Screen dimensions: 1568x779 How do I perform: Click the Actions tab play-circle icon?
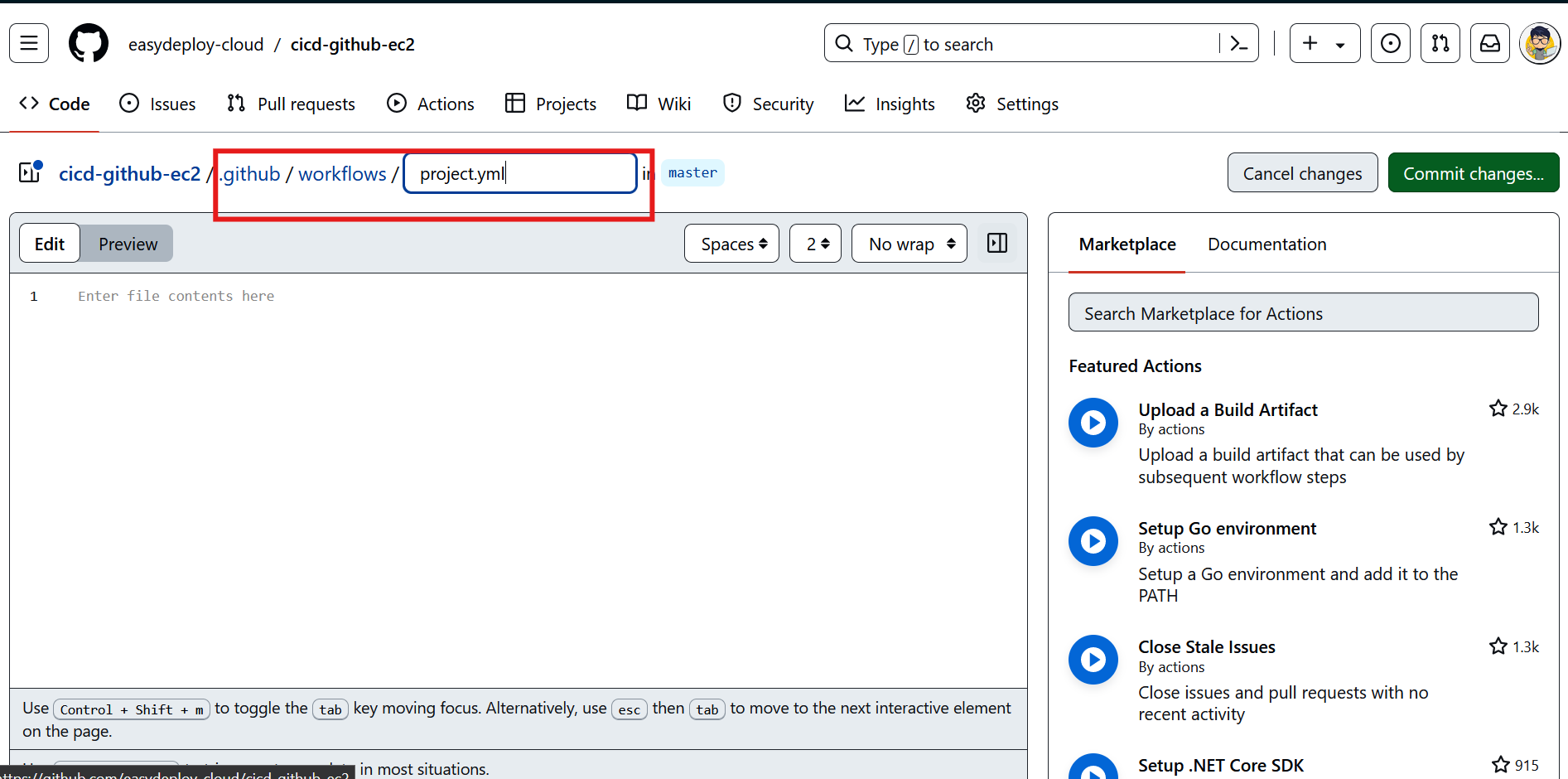(x=398, y=103)
